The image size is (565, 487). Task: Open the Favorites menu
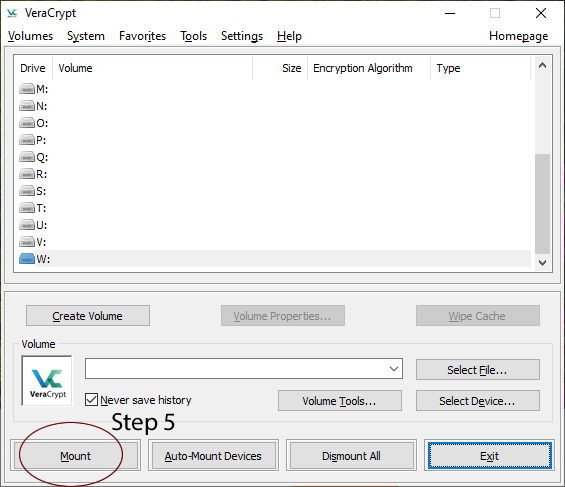tap(142, 36)
